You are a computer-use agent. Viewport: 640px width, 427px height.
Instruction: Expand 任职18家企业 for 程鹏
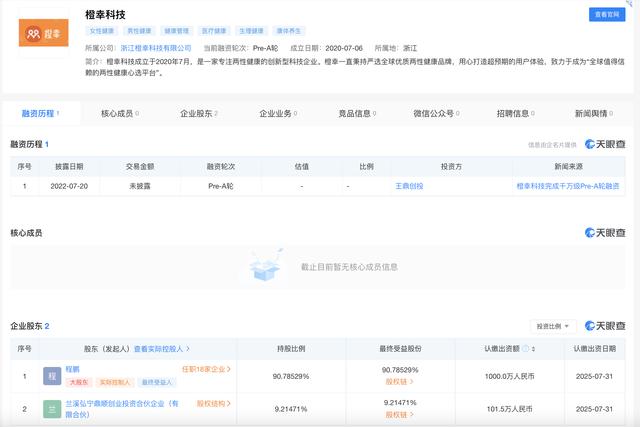click(x=206, y=369)
